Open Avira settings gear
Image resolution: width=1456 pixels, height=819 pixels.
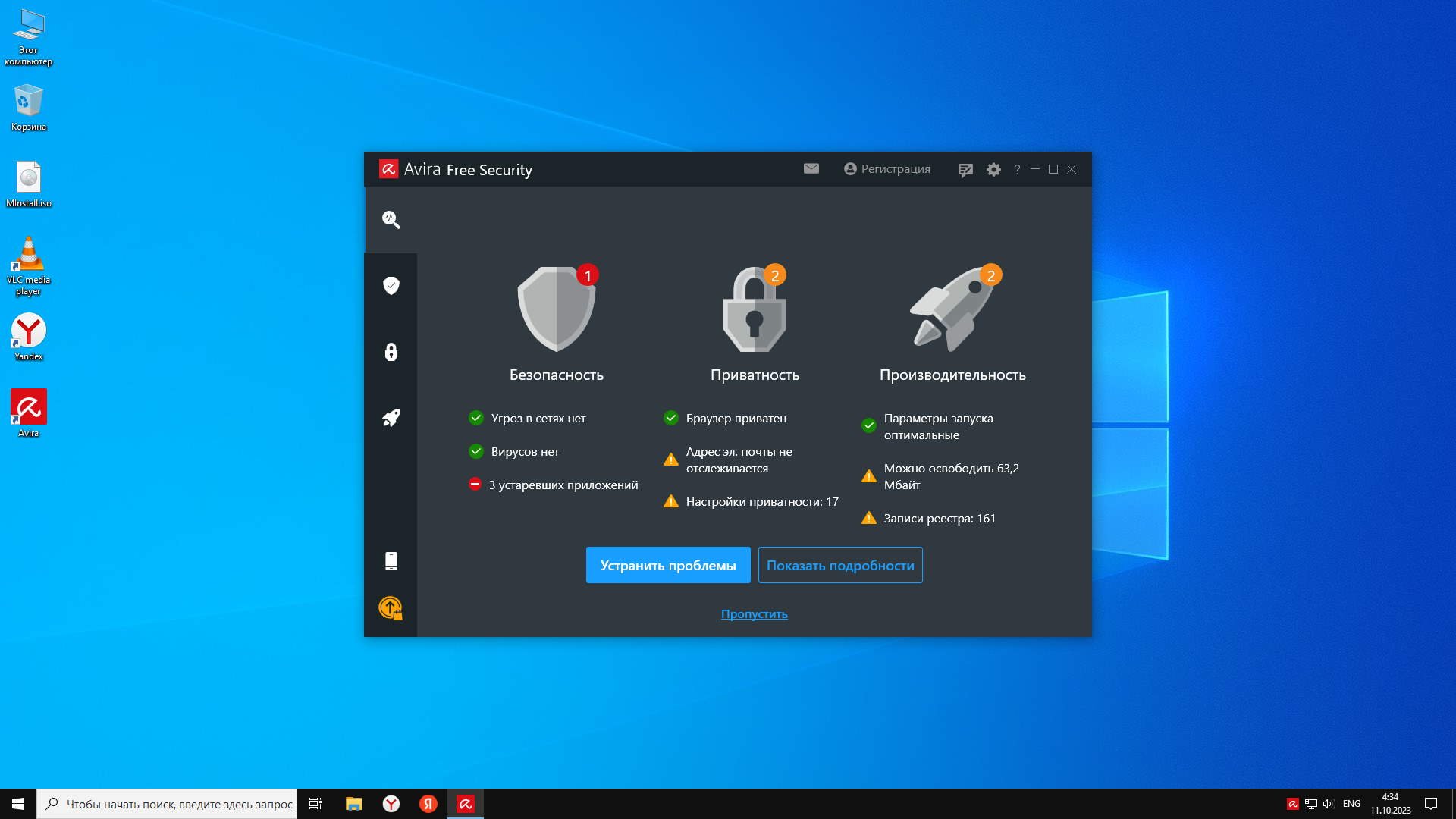coord(993,170)
